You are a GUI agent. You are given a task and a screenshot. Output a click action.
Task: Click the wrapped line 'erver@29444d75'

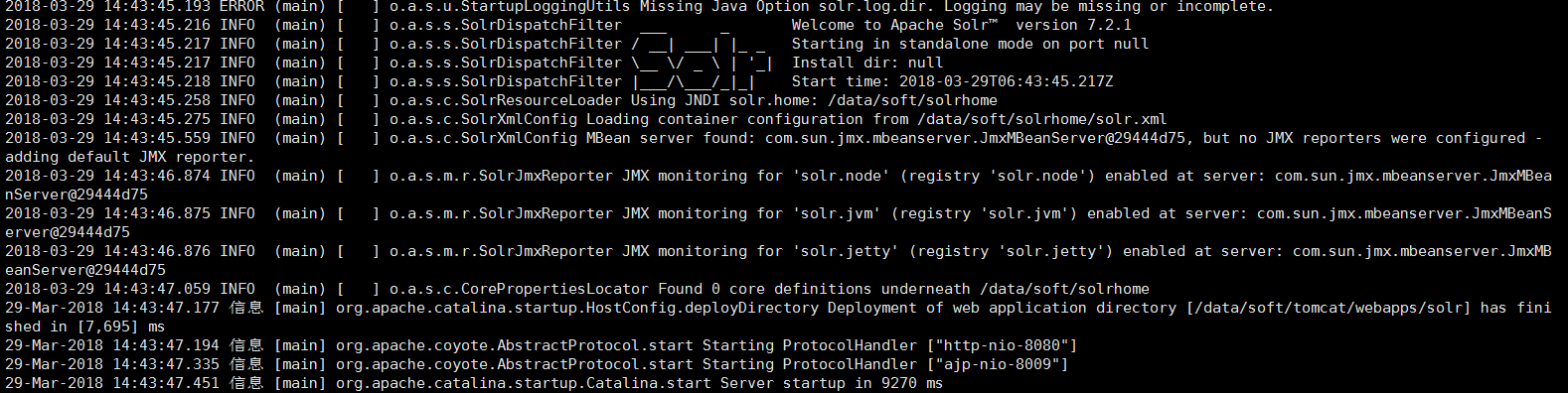click(68, 232)
